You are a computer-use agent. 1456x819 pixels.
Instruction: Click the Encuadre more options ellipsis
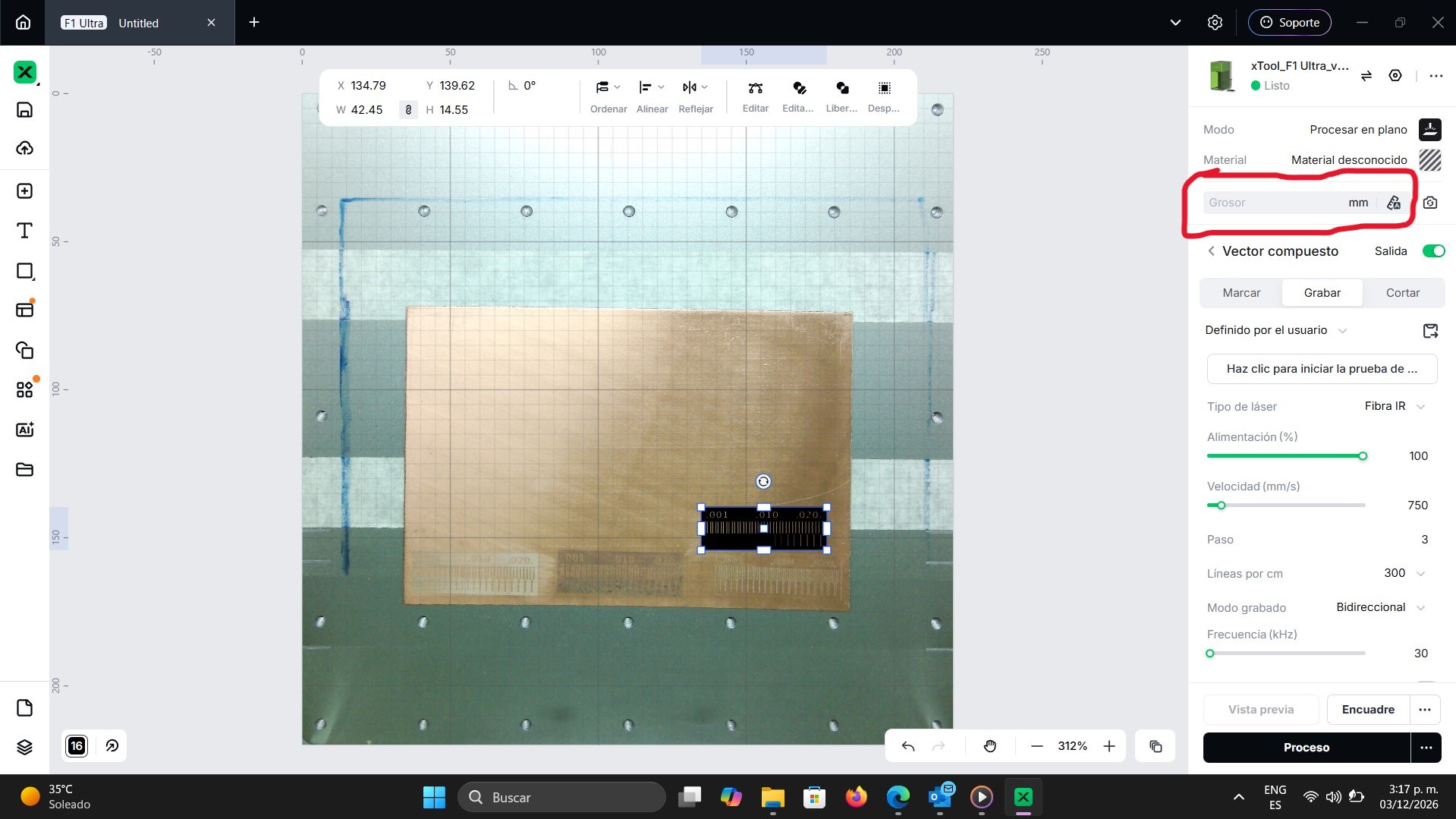pyautogui.click(x=1424, y=710)
